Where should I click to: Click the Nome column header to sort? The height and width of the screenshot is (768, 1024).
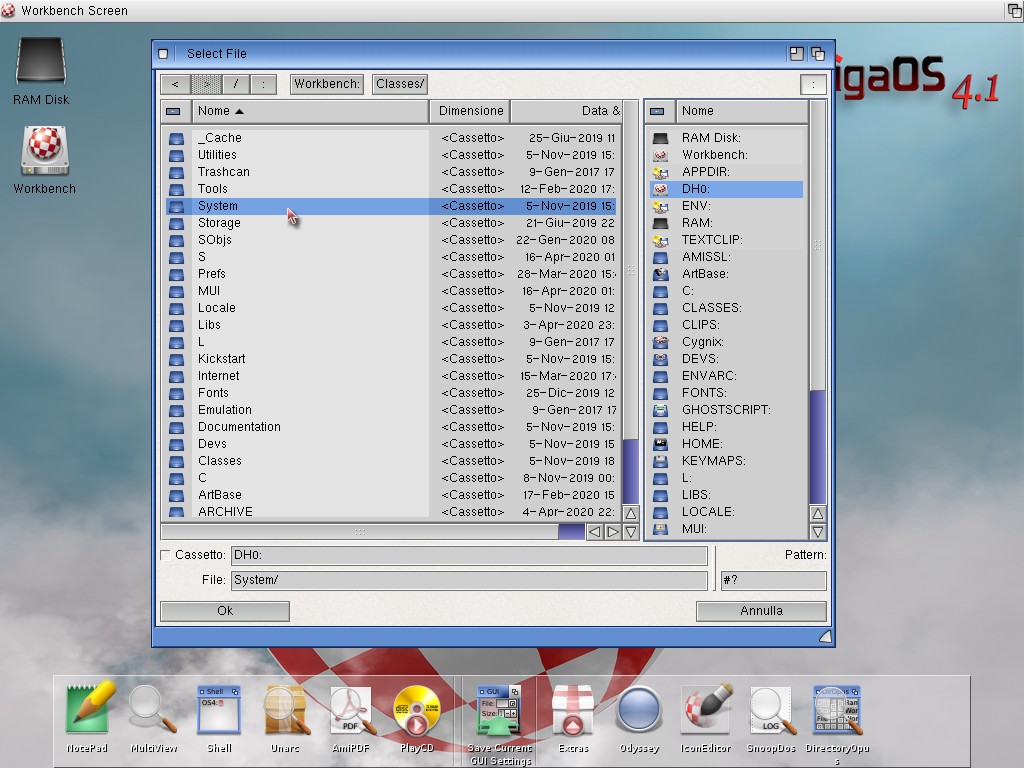click(x=308, y=111)
